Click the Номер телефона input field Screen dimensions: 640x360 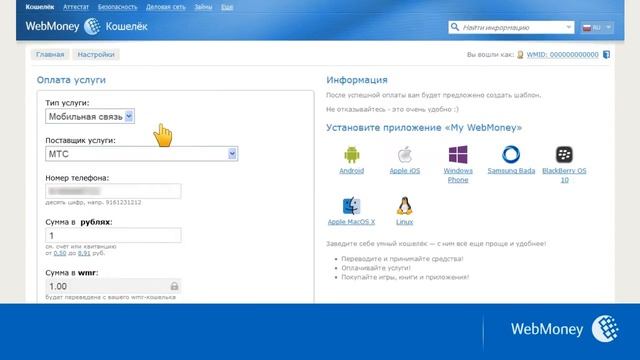[113, 191]
